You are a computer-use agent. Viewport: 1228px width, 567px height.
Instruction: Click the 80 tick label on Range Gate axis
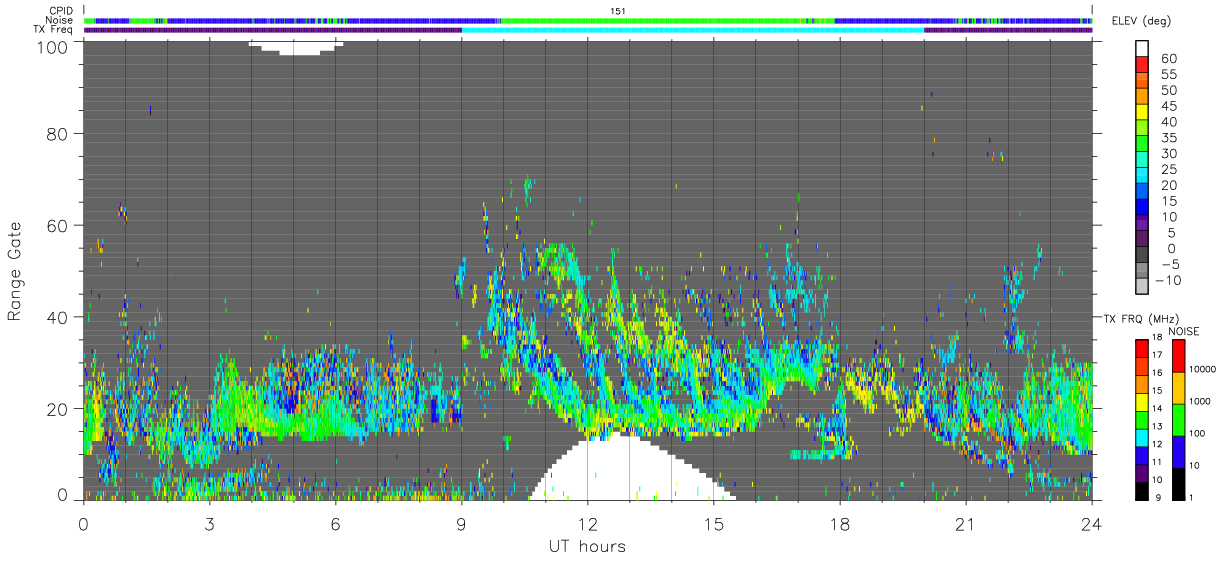[59, 134]
